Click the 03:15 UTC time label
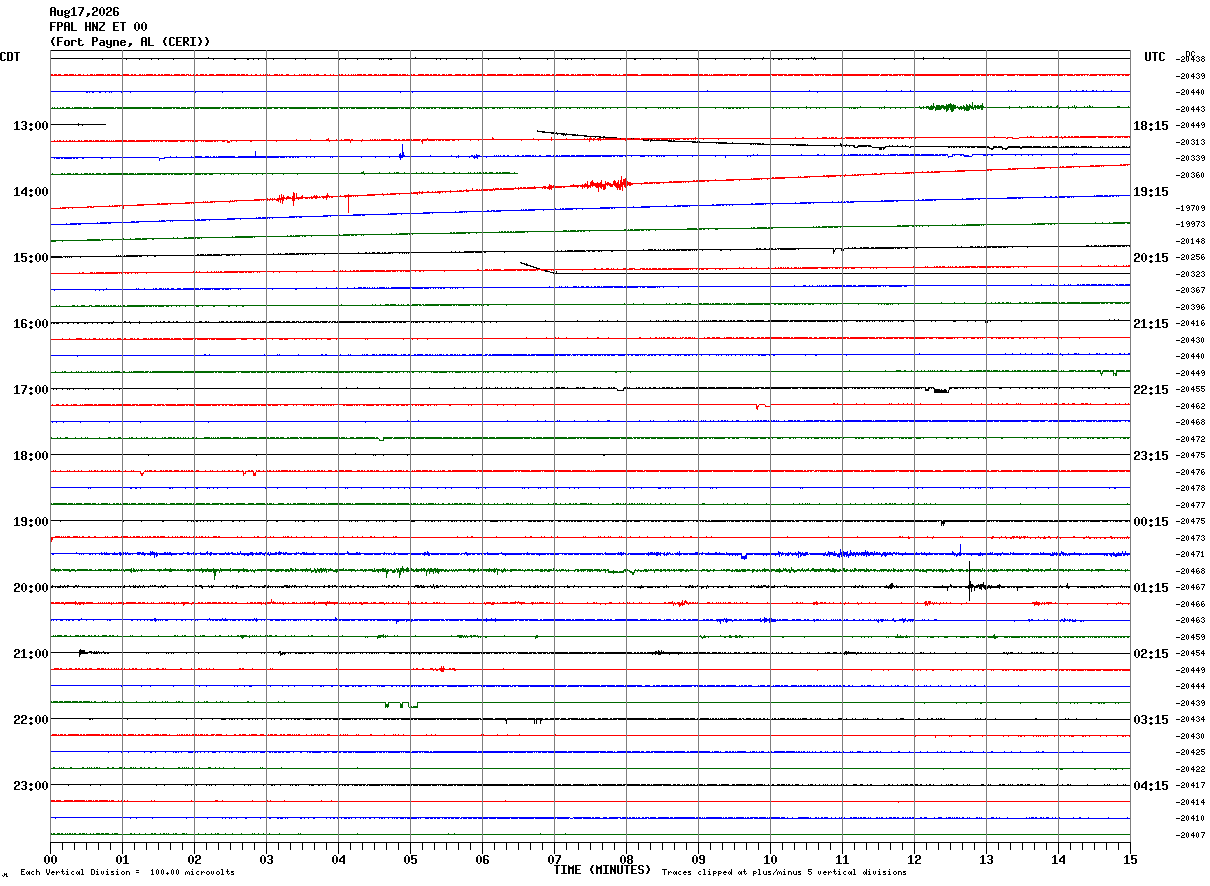The width and height of the screenshot is (1210, 886). (x=1151, y=720)
